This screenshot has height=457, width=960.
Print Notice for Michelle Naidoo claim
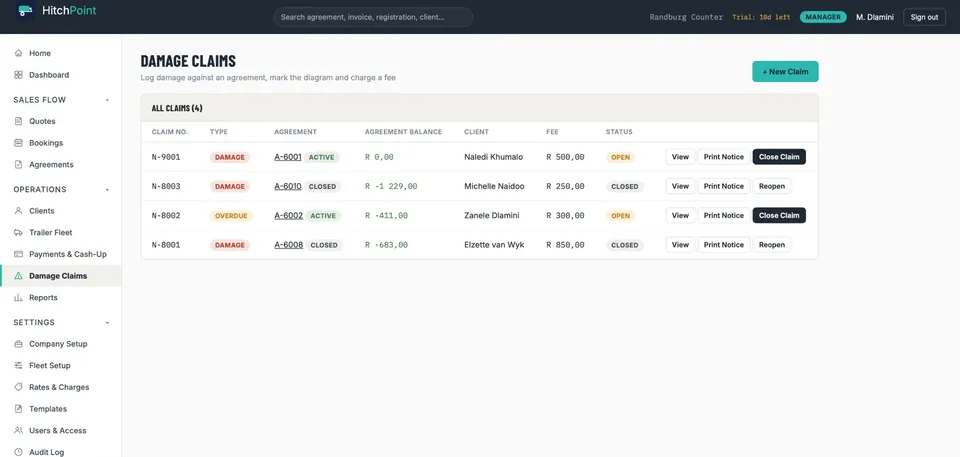point(724,186)
